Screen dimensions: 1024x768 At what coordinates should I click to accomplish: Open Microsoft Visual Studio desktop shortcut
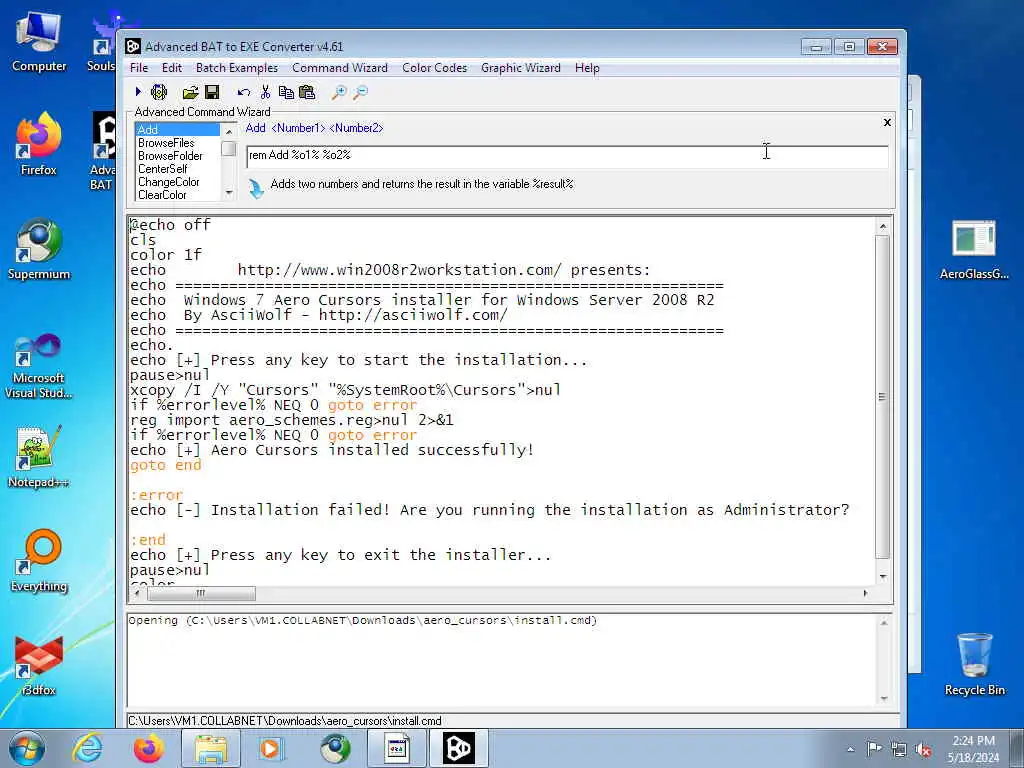click(x=39, y=366)
